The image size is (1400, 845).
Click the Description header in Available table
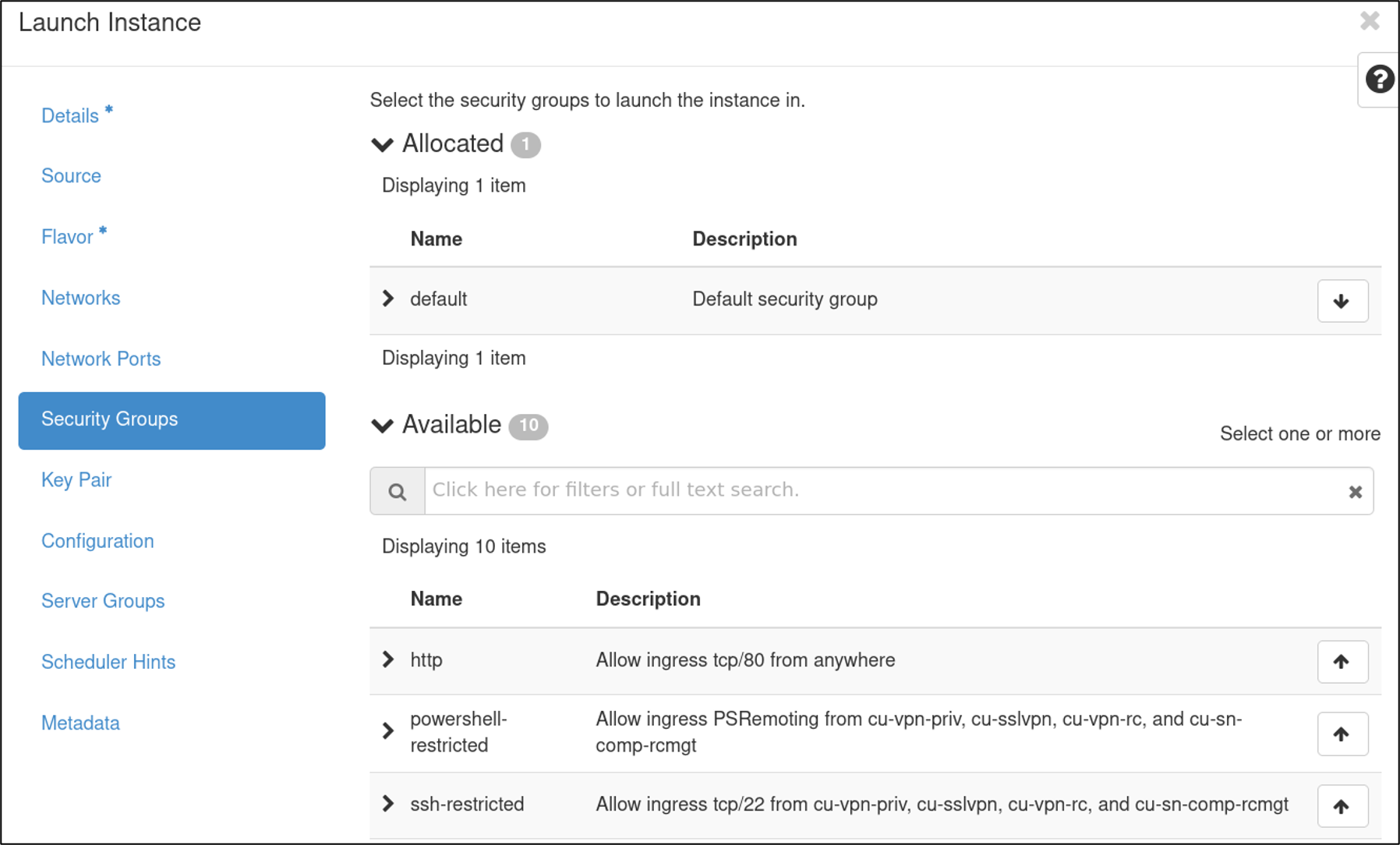point(648,599)
